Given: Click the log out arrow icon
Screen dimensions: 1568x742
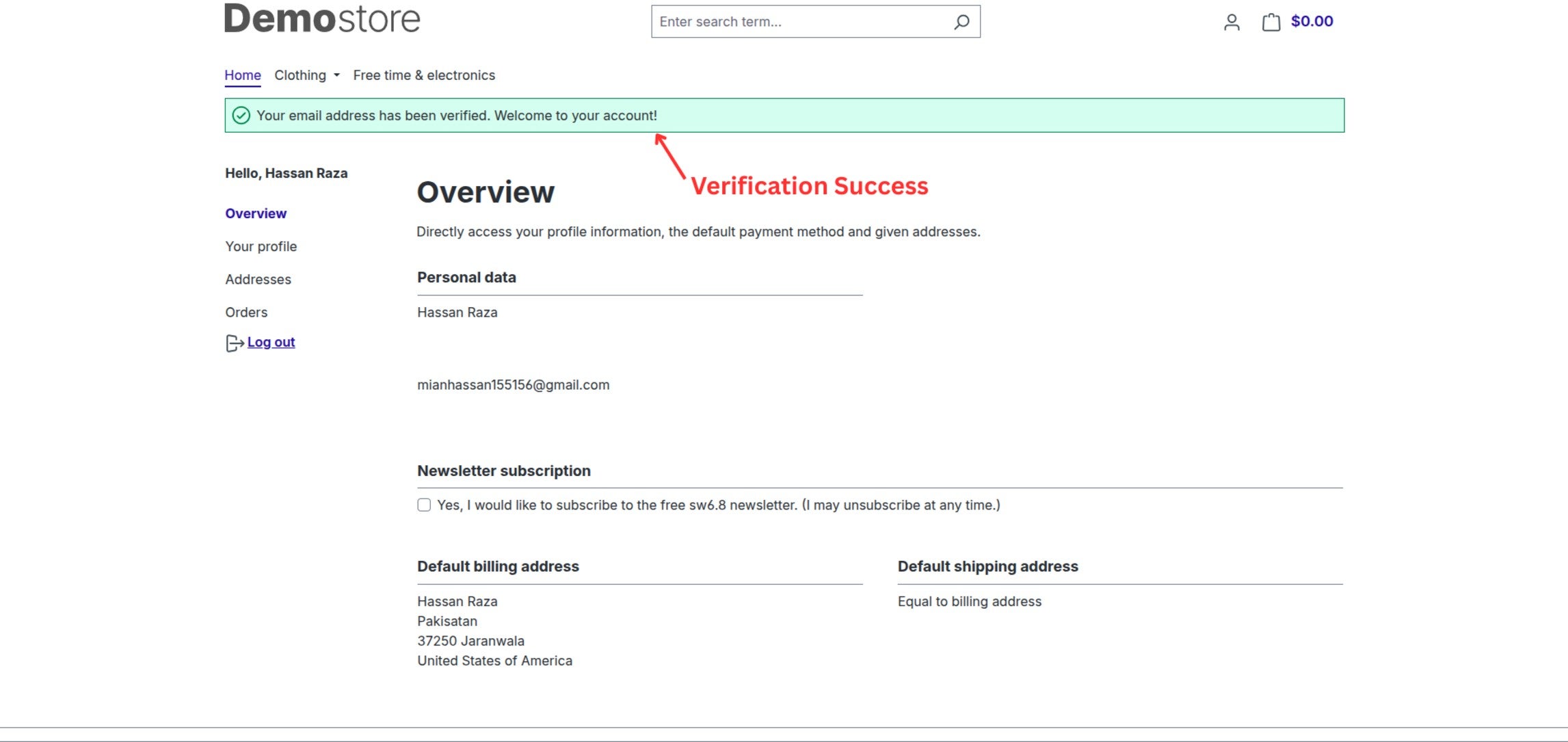Looking at the screenshot, I should click(235, 343).
